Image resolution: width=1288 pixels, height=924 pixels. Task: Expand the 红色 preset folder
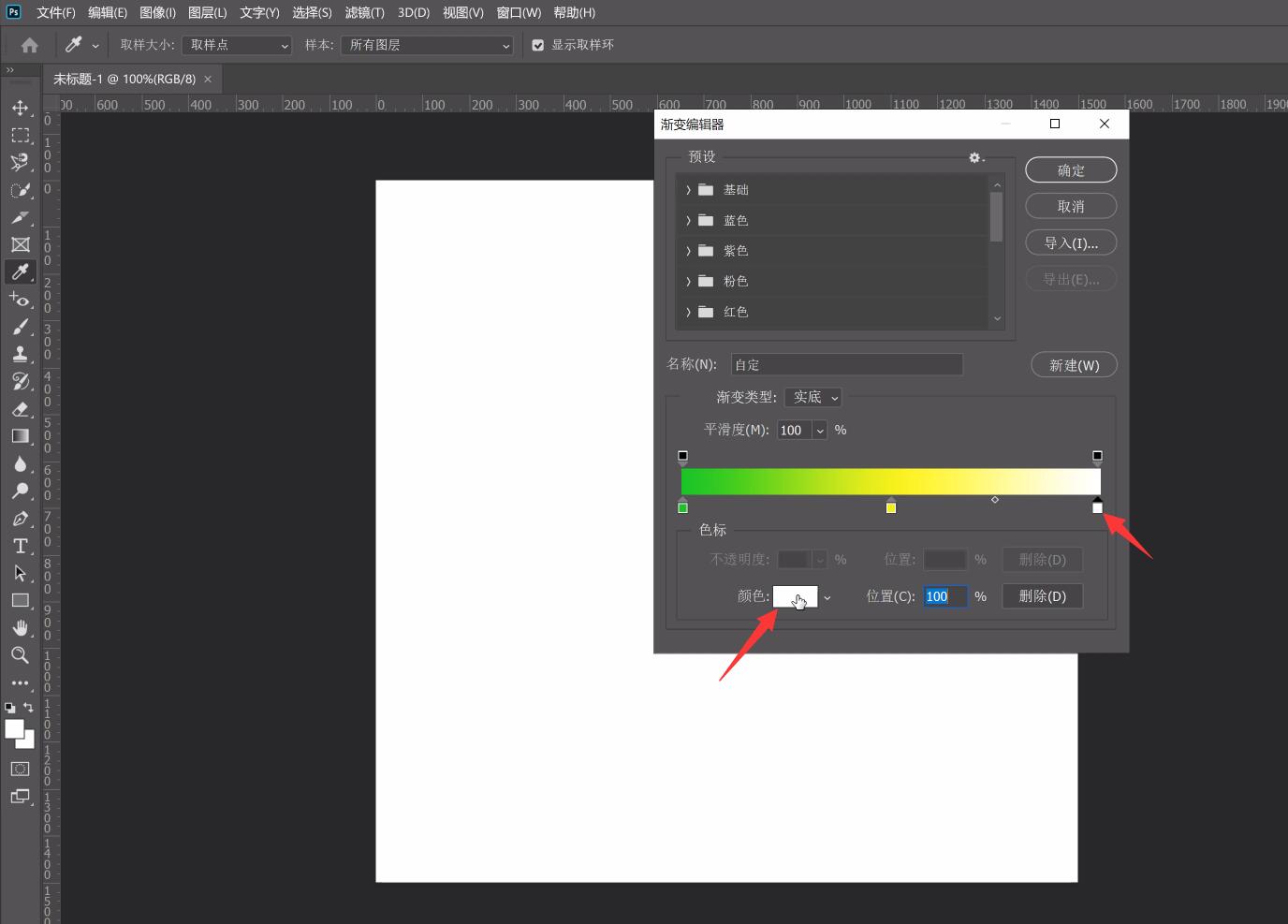tap(688, 312)
